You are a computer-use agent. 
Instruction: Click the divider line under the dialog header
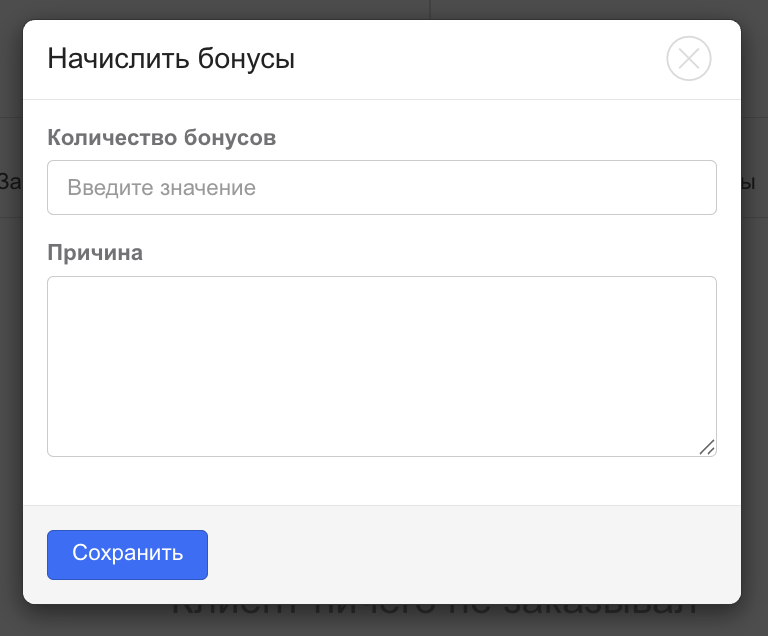[381, 100]
